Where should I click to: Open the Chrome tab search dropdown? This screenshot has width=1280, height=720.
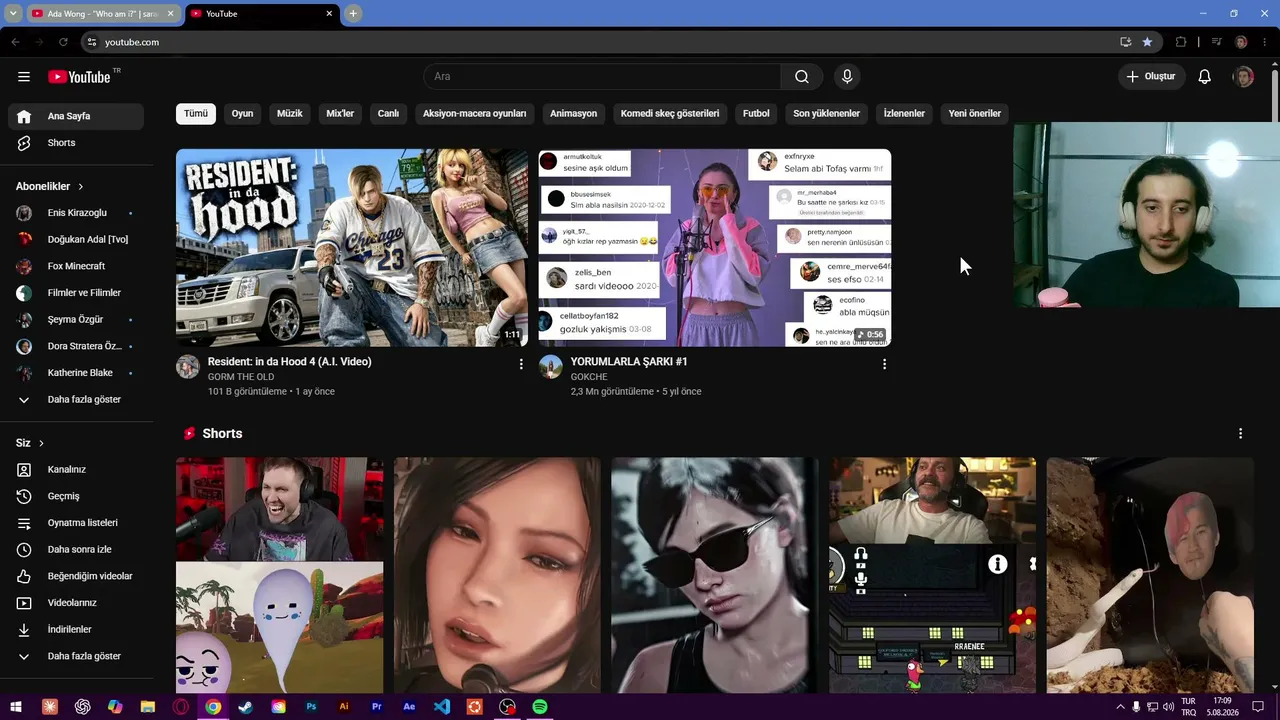point(13,14)
